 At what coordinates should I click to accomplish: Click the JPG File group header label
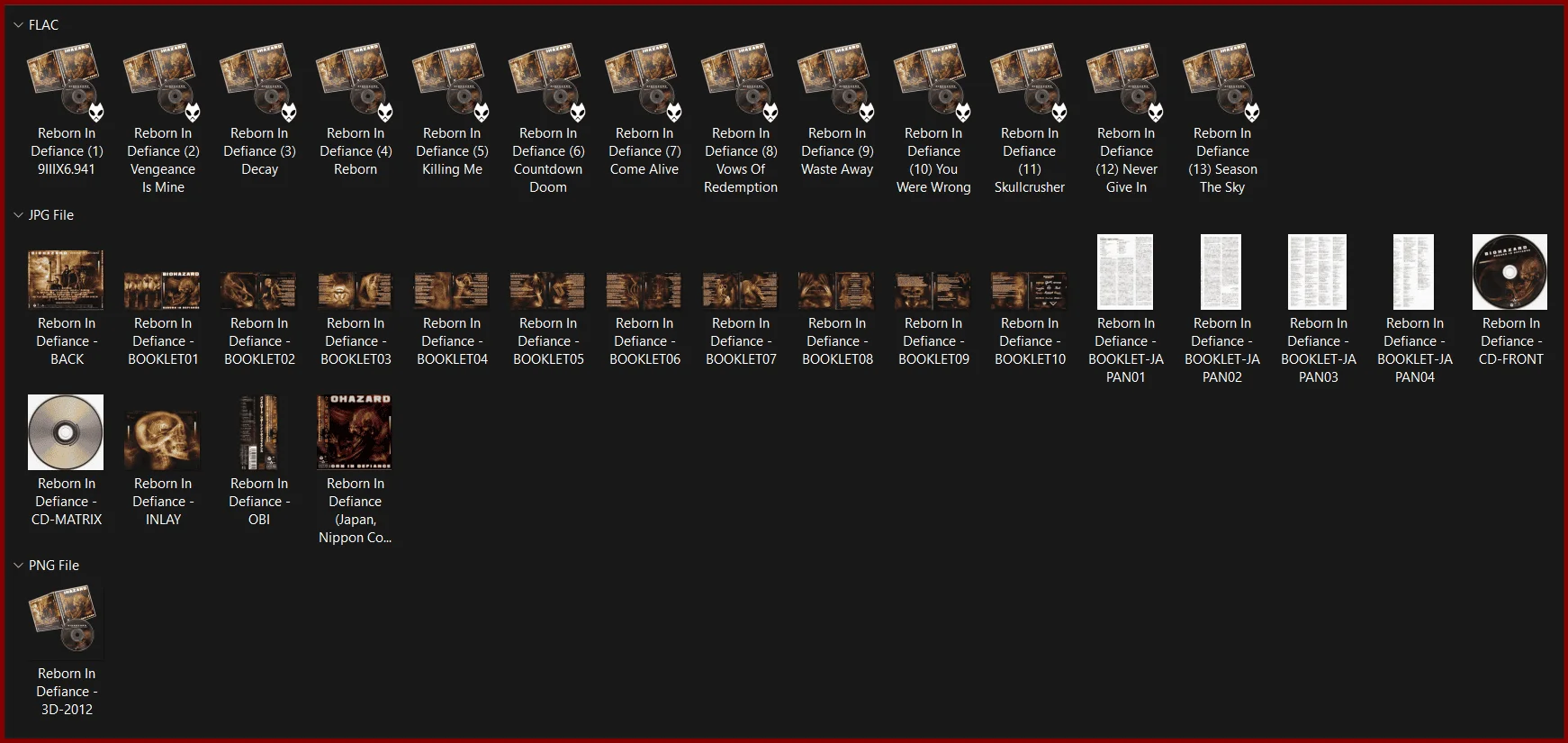click(x=51, y=215)
